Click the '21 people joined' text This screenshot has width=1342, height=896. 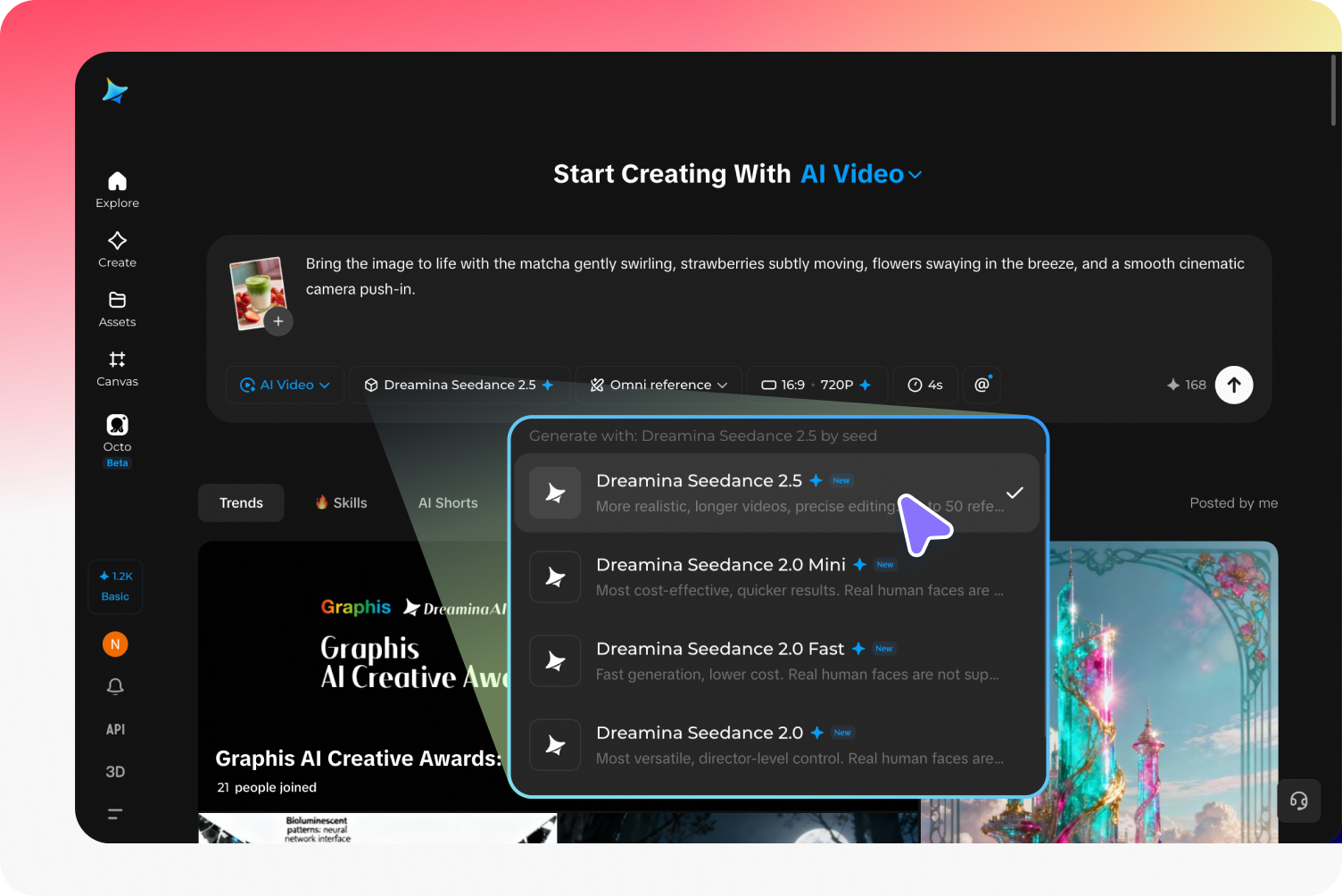click(267, 787)
